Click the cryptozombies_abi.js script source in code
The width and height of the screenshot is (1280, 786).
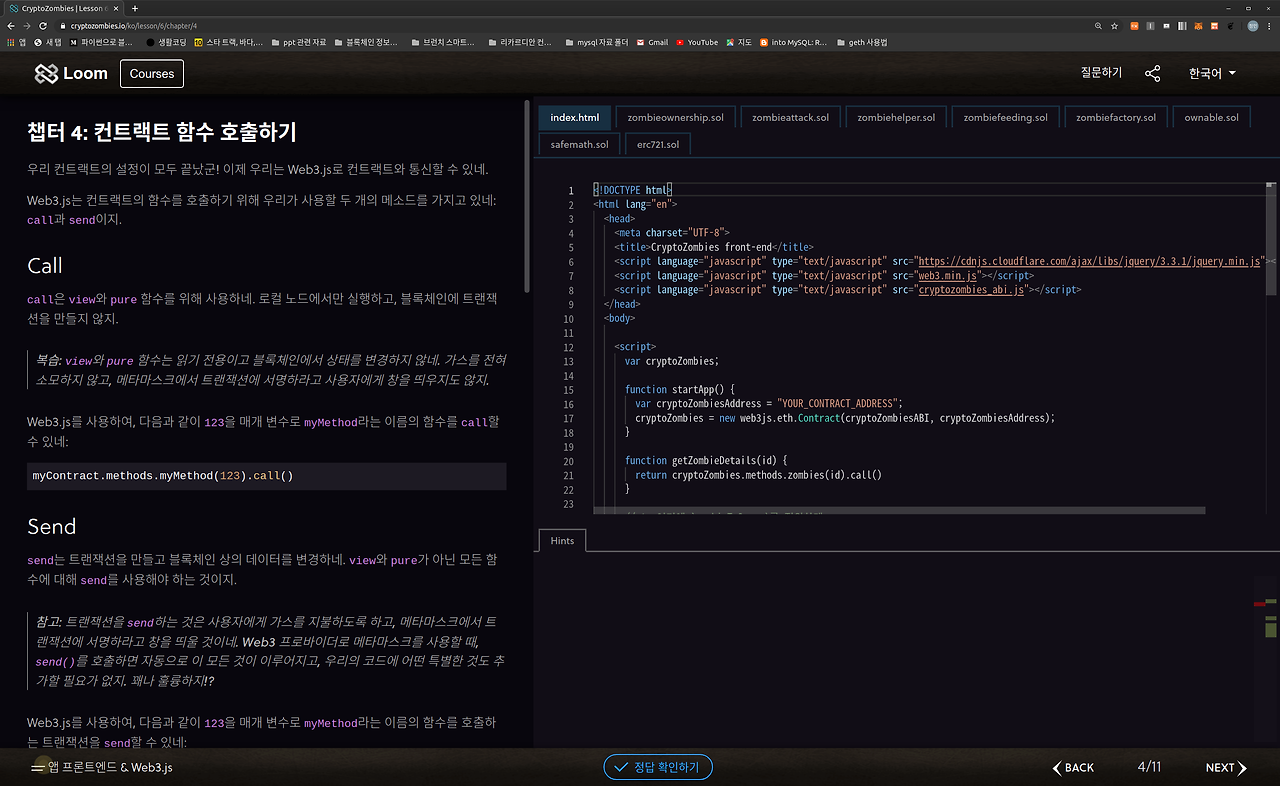(972, 289)
